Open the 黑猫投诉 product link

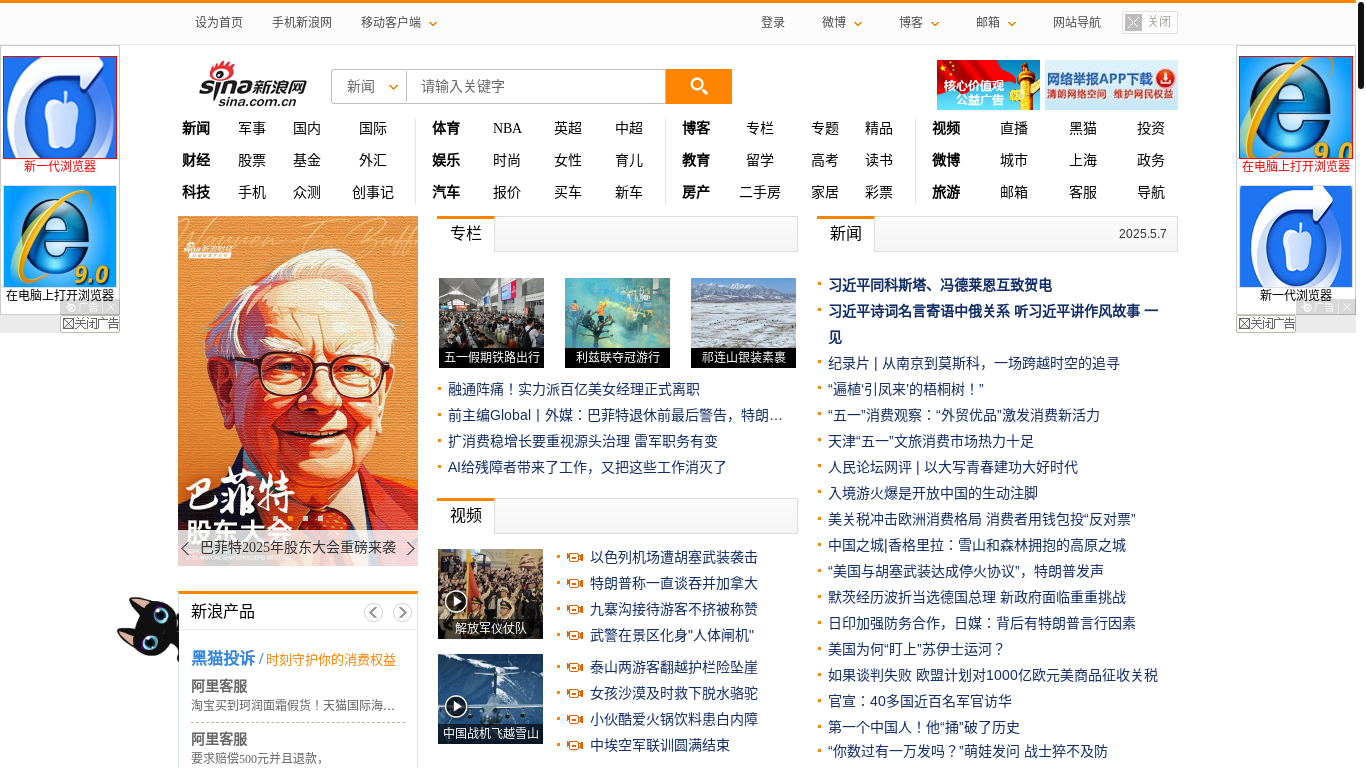[223, 658]
